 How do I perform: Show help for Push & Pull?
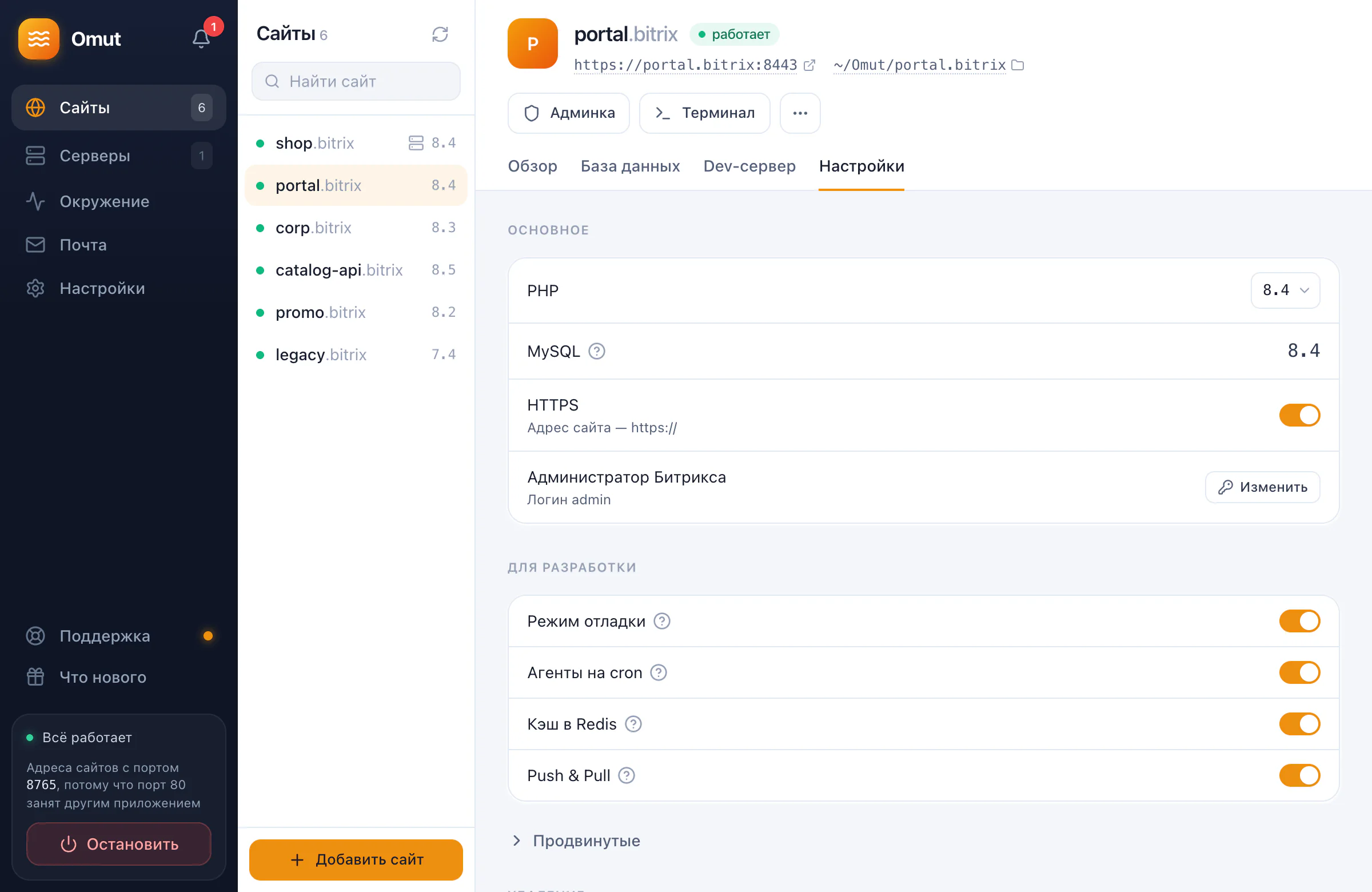(x=626, y=775)
